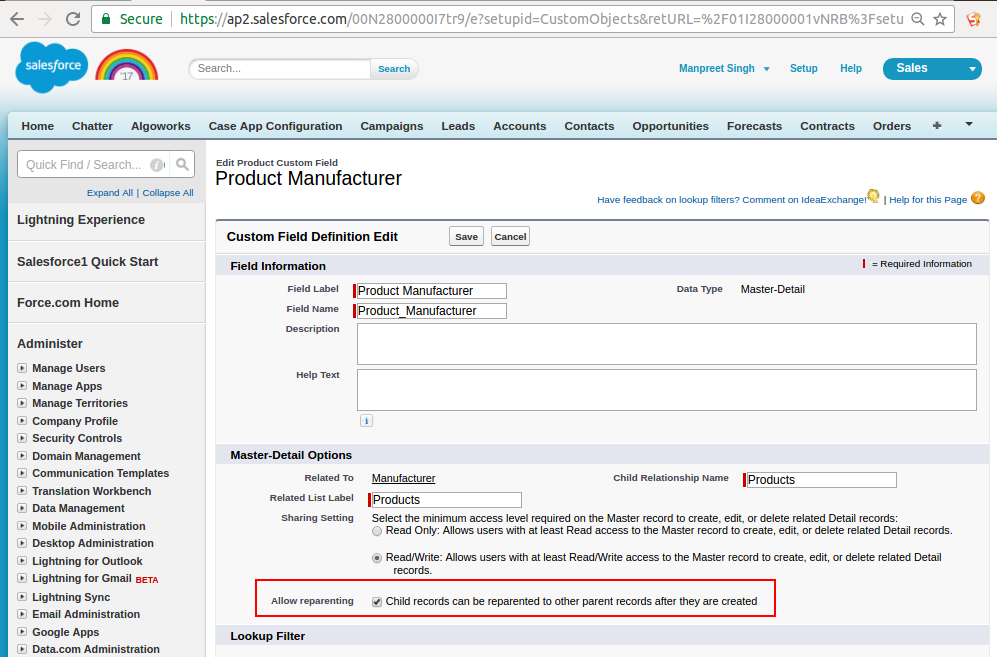The image size is (997, 657).
Task: Click the plus icon for all tabs
Action: click(x=937, y=126)
